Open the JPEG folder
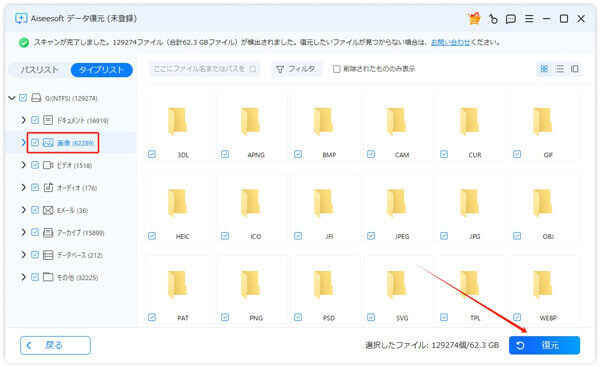The image size is (600, 367). pyautogui.click(x=396, y=203)
